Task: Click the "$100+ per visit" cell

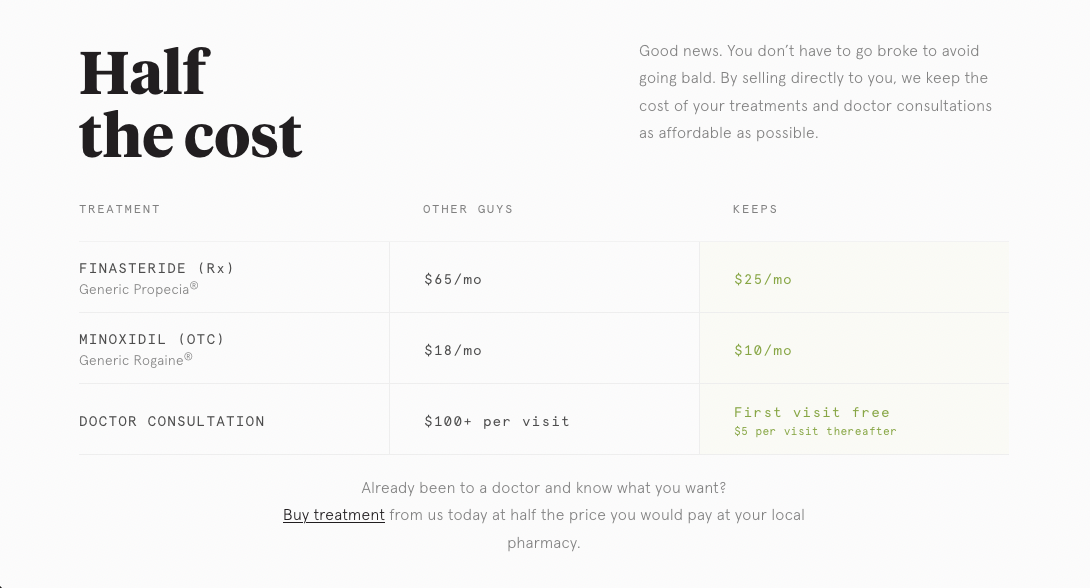Action: (x=497, y=422)
